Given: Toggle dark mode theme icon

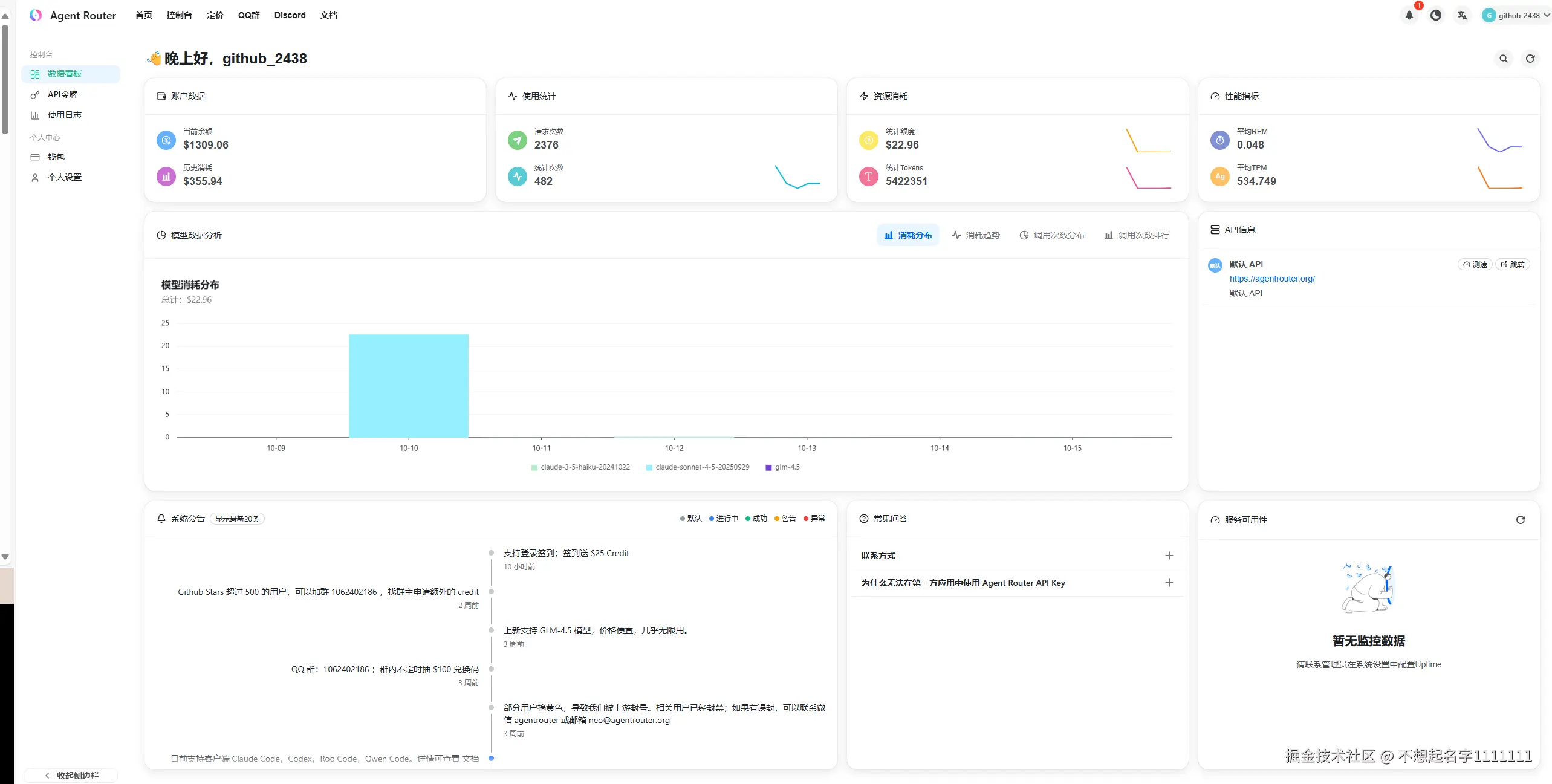Looking at the screenshot, I should 1435,16.
